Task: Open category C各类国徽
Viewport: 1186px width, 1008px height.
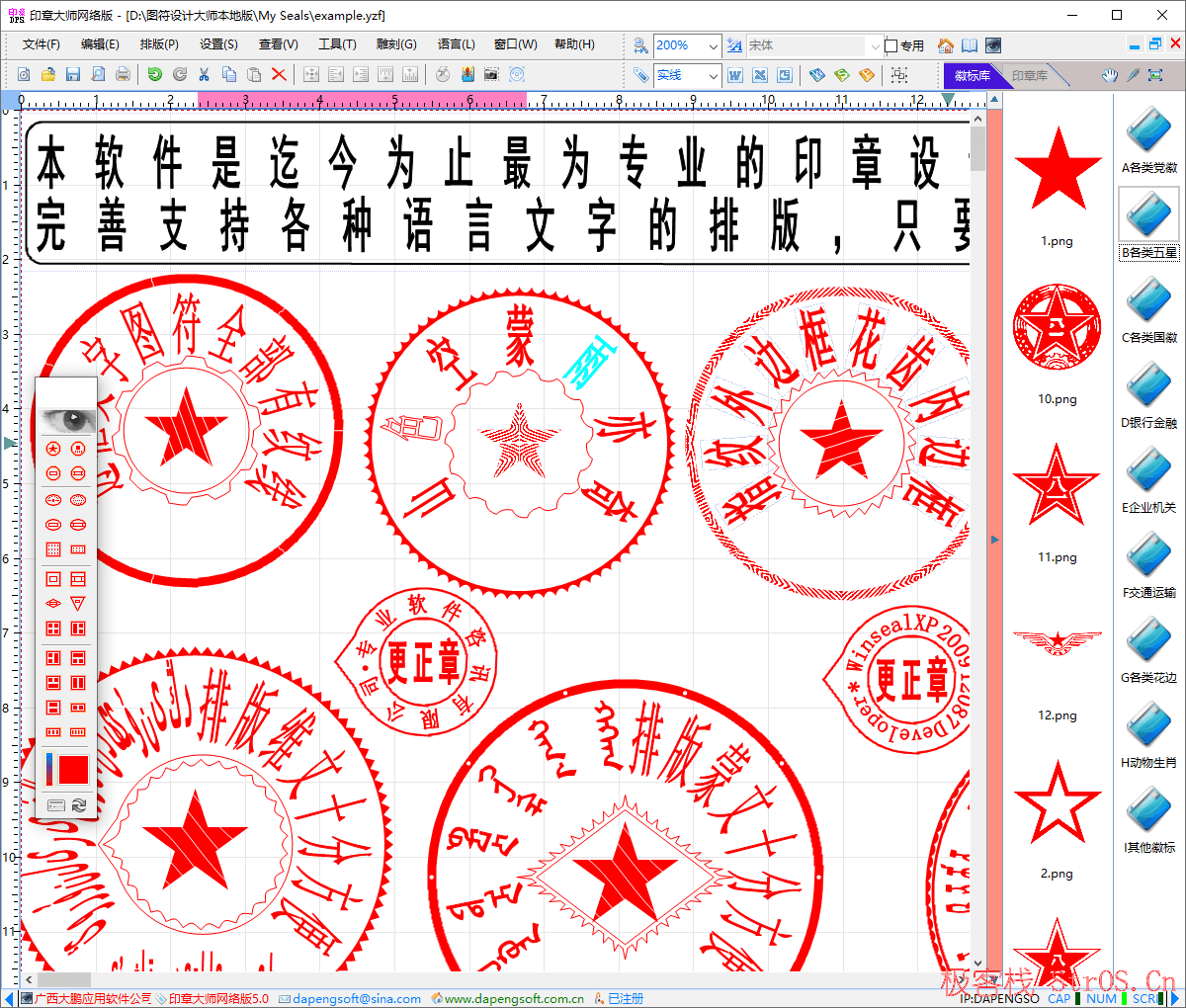Action: click(1149, 310)
